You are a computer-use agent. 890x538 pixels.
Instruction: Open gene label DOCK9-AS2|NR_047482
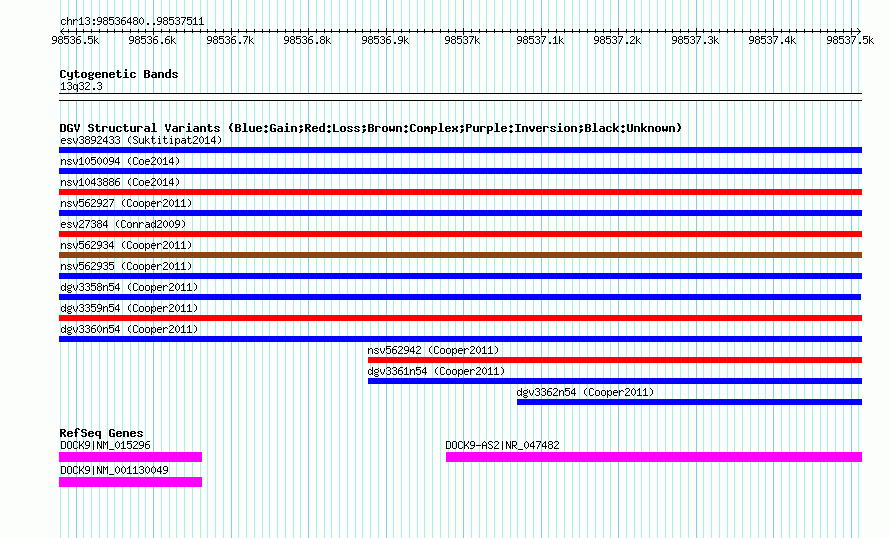tap(502, 445)
